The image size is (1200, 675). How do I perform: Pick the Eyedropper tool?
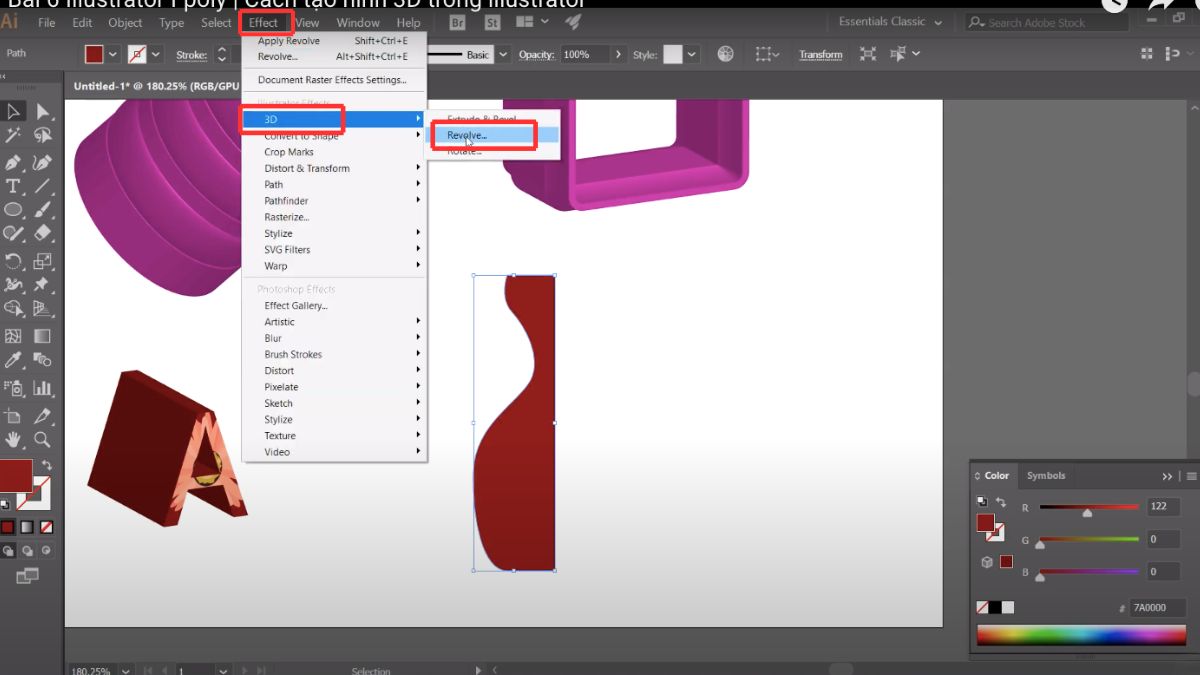click(14, 361)
